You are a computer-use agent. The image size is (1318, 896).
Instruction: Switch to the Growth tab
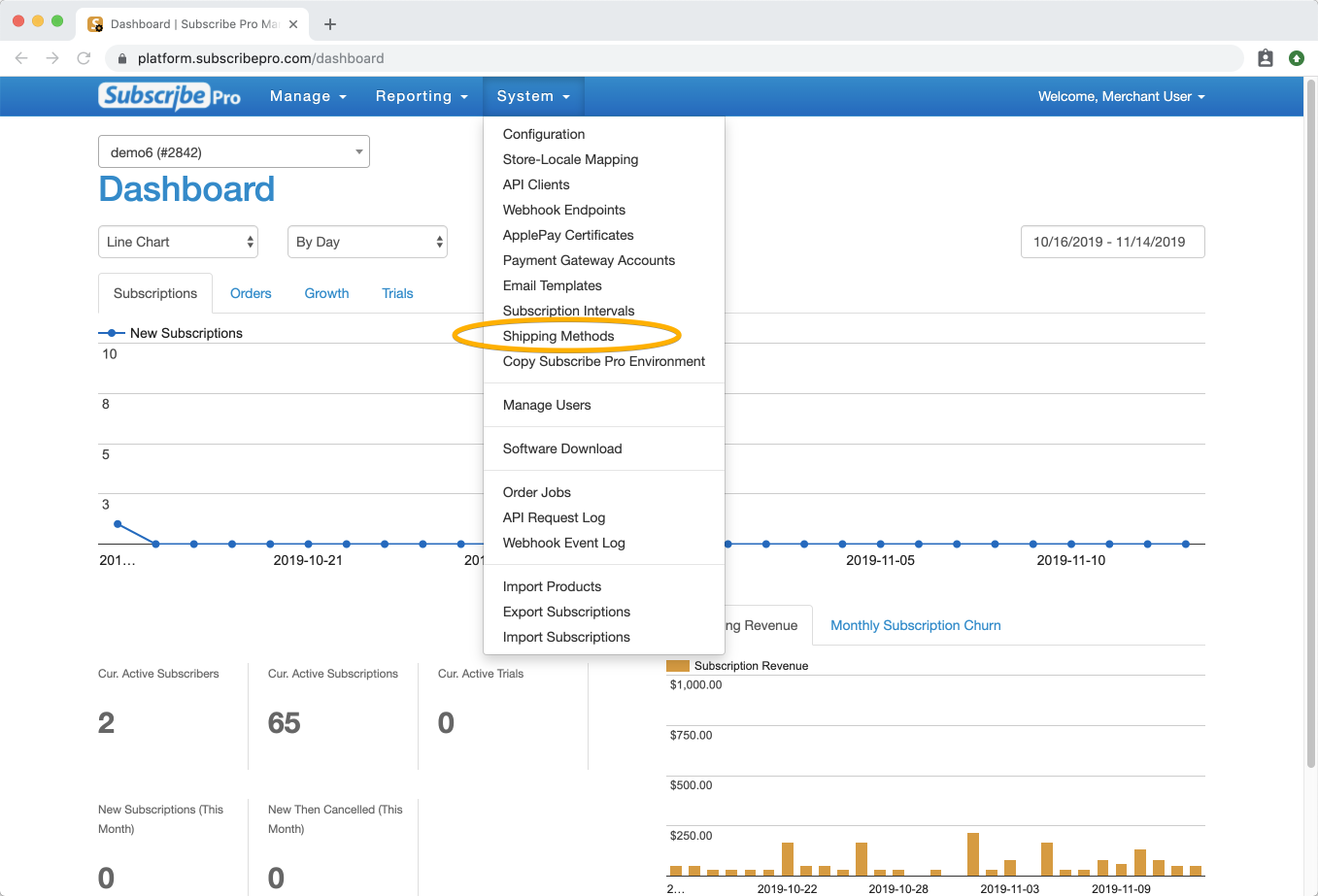[x=326, y=293]
